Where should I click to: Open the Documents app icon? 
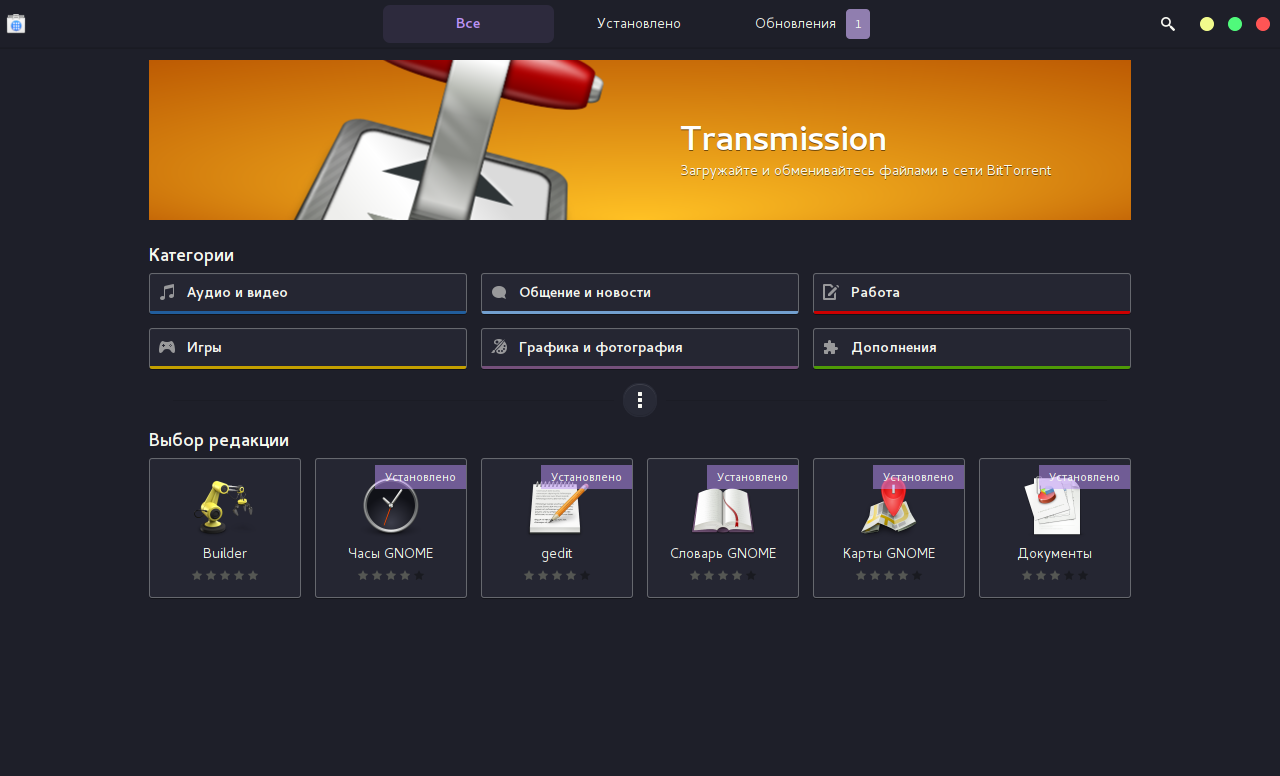click(x=1054, y=507)
